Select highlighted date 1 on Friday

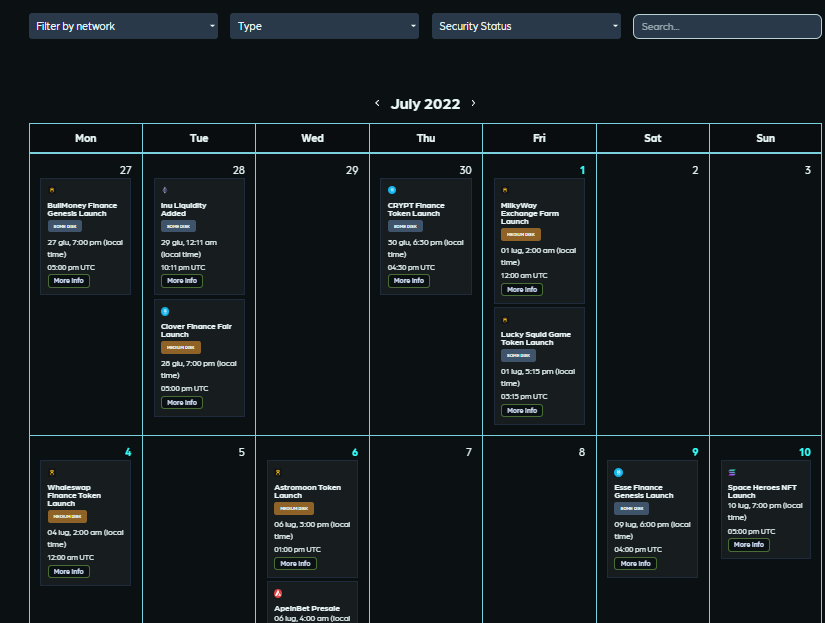pos(582,170)
